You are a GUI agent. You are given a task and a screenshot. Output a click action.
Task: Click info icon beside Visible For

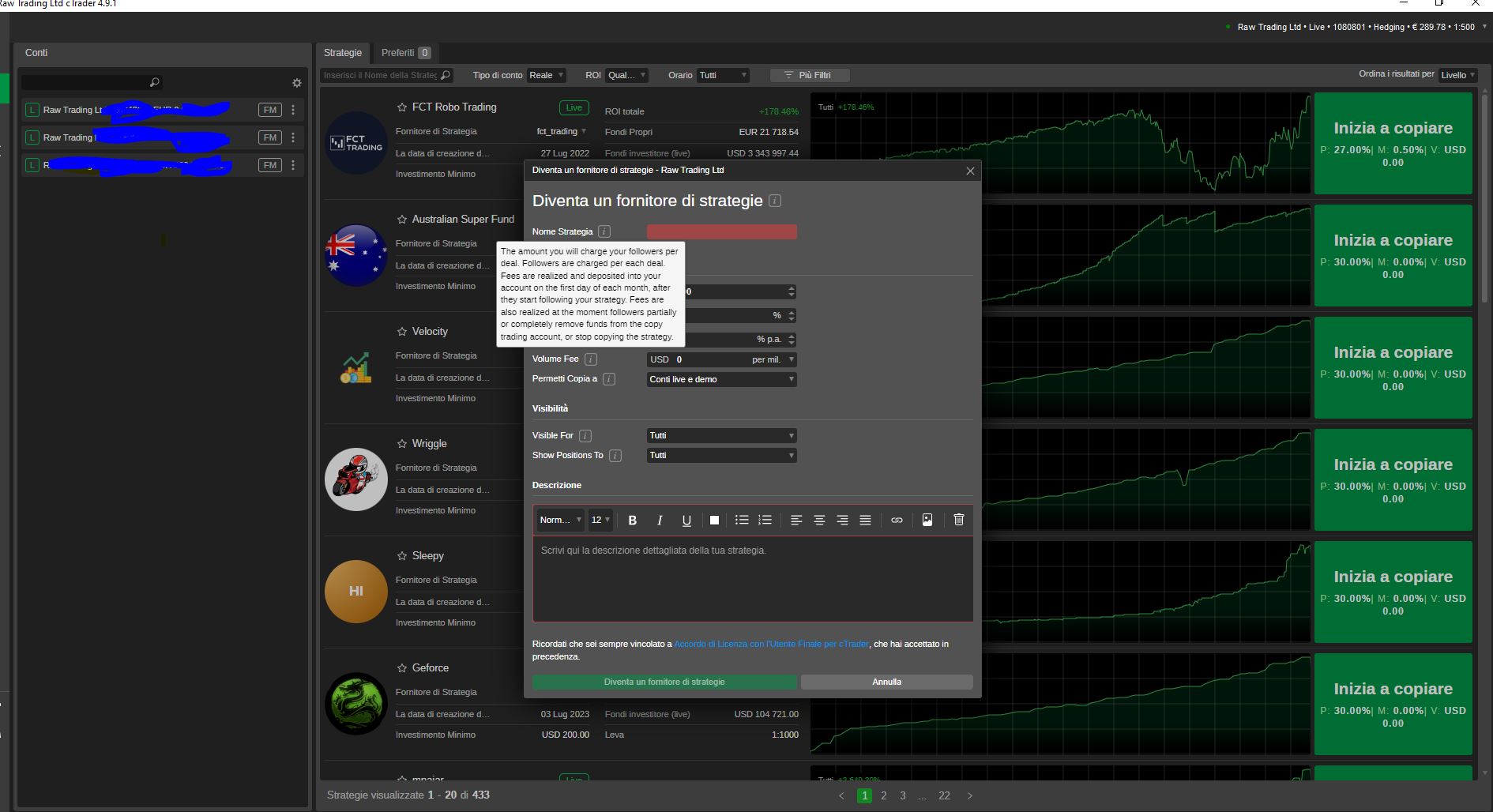coord(585,436)
